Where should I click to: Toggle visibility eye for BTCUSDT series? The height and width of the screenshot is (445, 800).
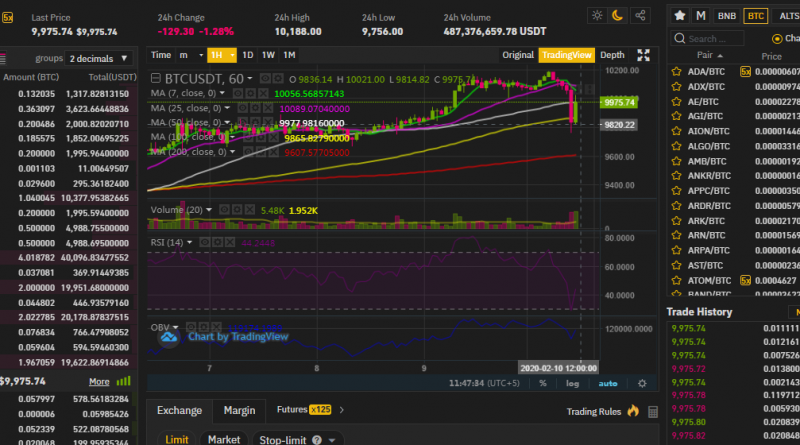pyautogui.click(x=265, y=79)
